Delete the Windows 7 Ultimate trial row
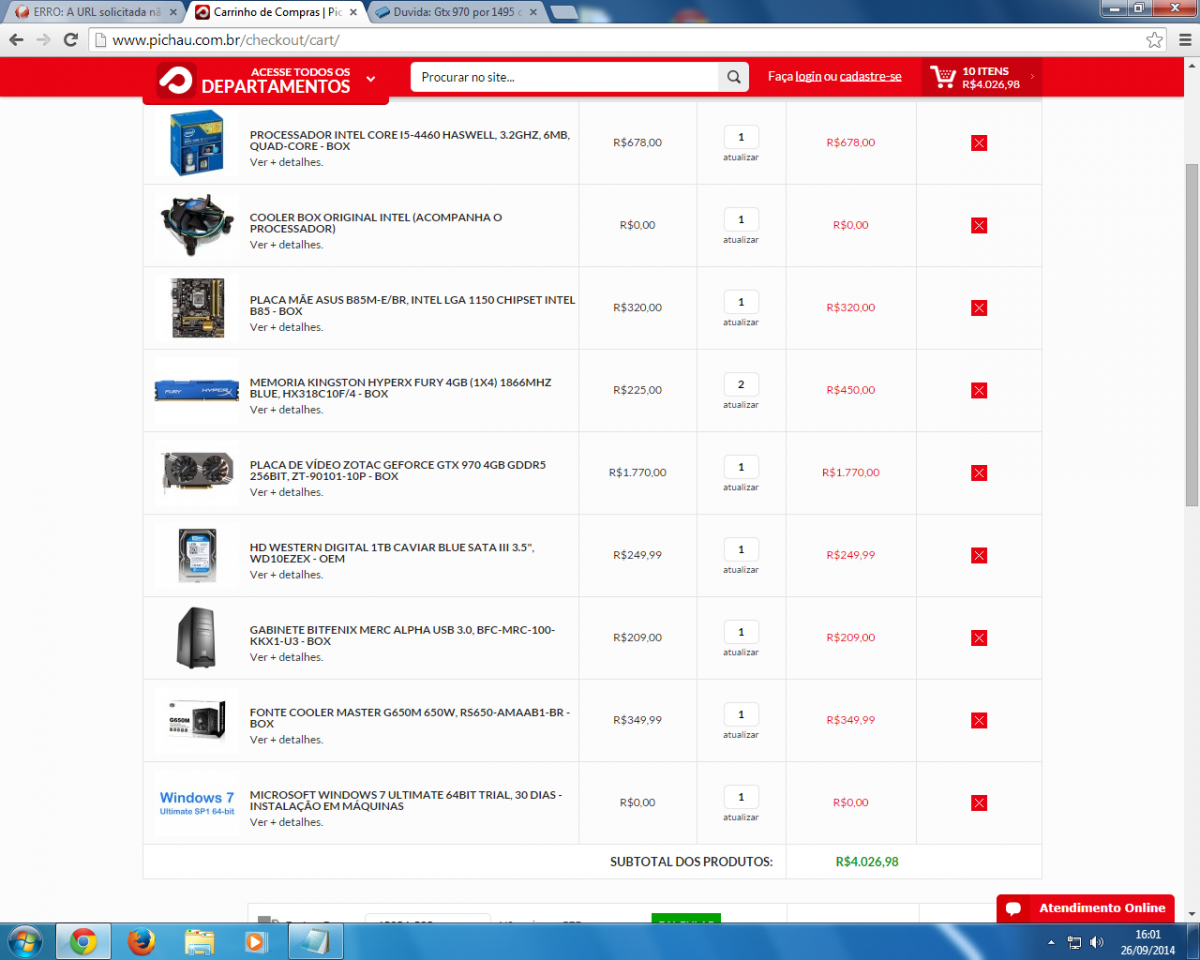Screen dimensions: 1200x960 pyautogui.click(x=979, y=803)
